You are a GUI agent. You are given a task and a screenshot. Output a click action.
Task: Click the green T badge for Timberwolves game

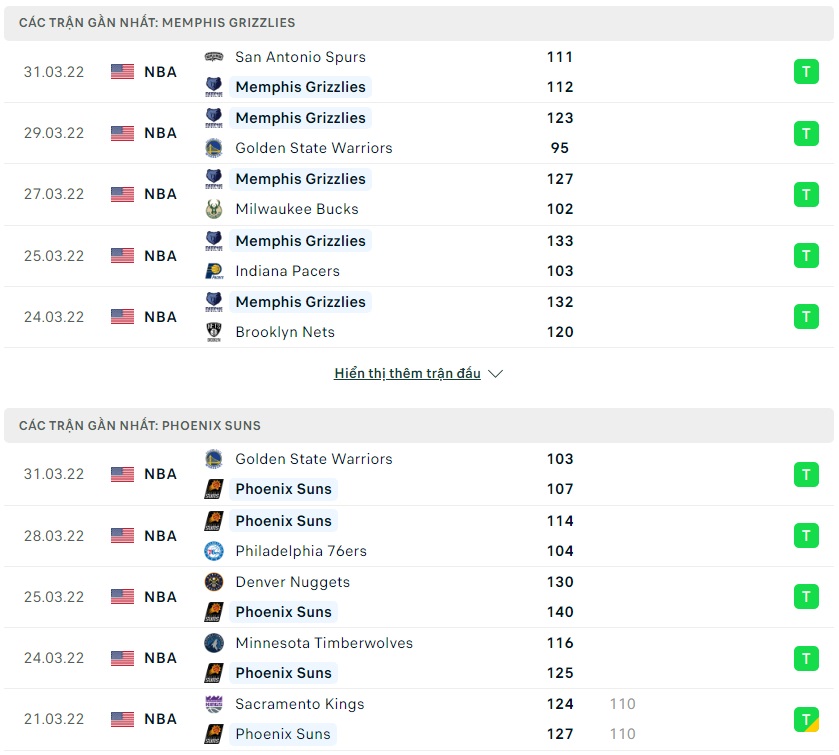pyautogui.click(x=805, y=658)
